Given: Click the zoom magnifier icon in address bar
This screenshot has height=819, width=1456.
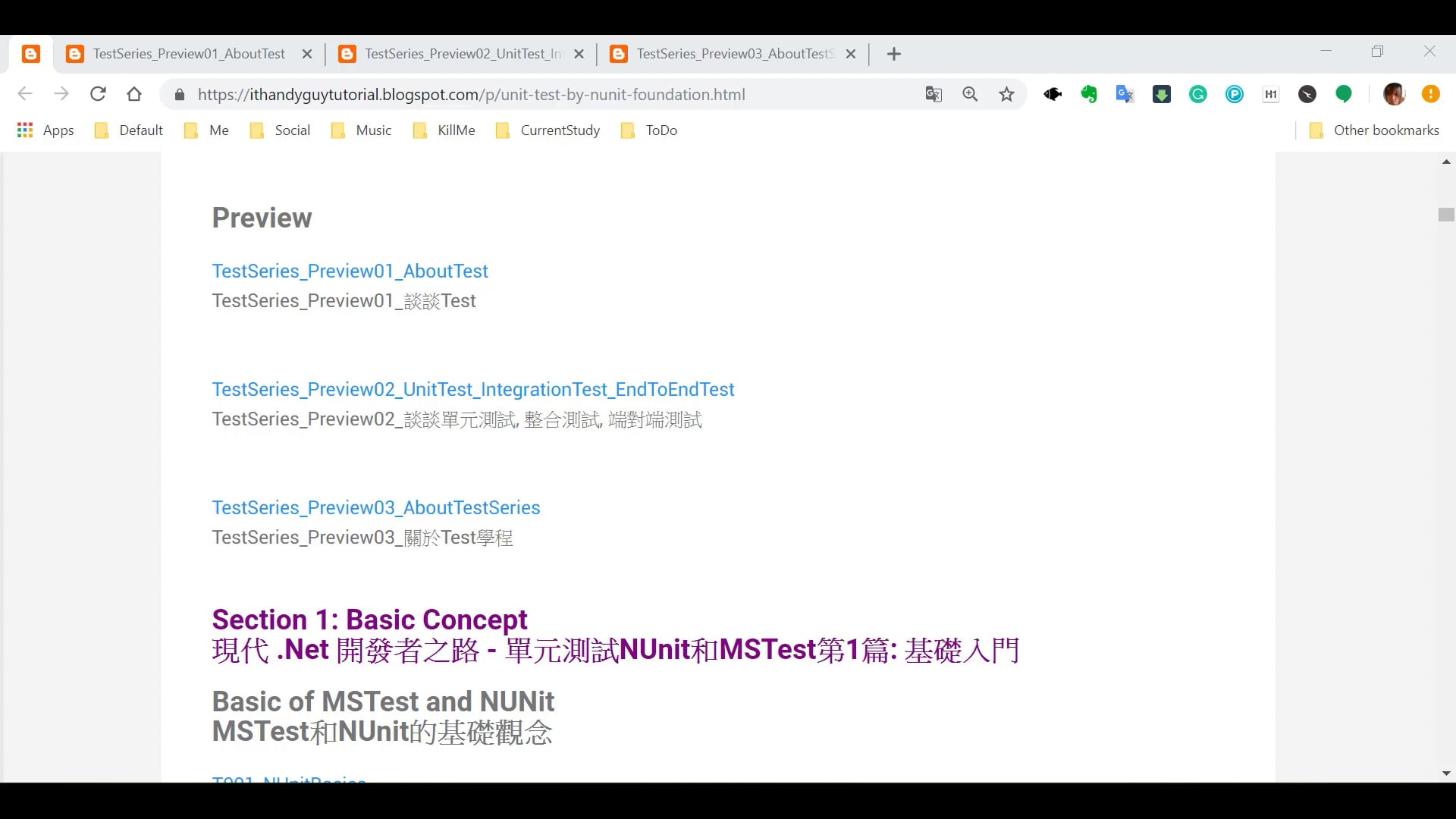Looking at the screenshot, I should coord(970,94).
